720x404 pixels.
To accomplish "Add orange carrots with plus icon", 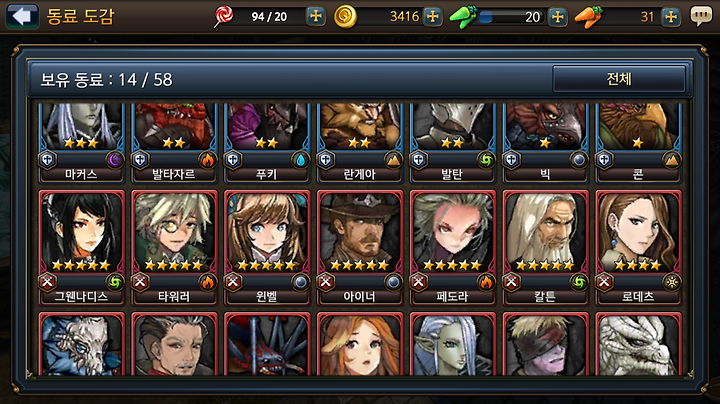I will click(x=671, y=17).
